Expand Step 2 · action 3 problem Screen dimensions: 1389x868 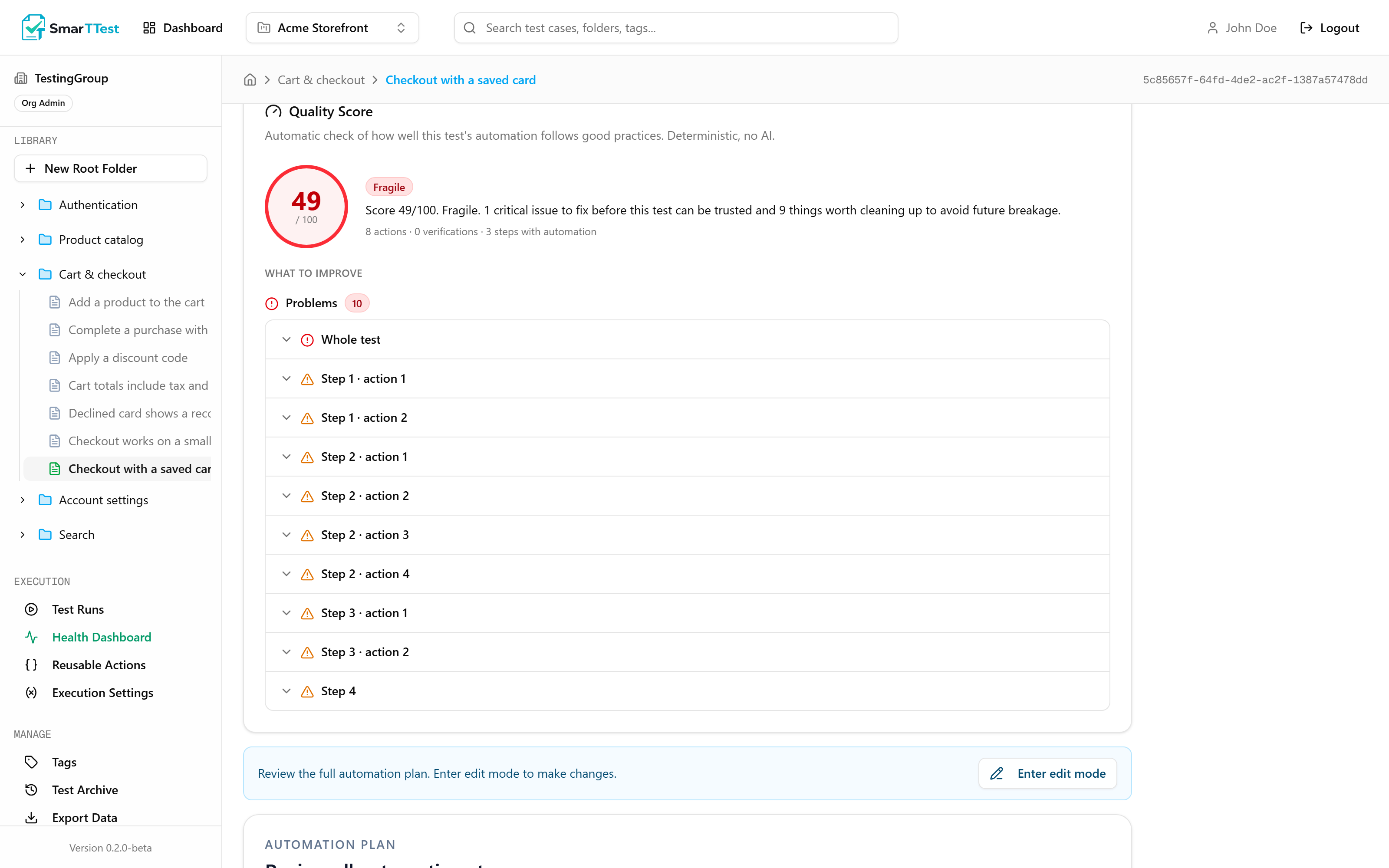687,534
